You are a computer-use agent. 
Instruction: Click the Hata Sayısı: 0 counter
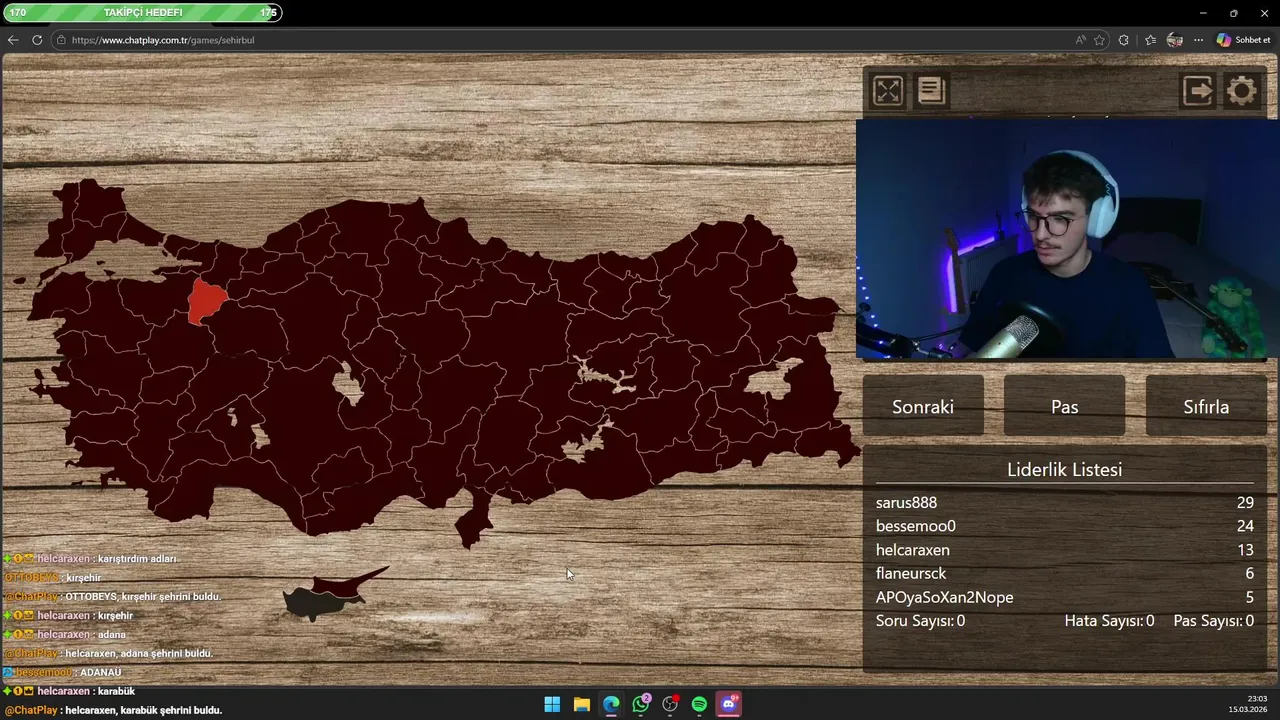pyautogui.click(x=1109, y=621)
